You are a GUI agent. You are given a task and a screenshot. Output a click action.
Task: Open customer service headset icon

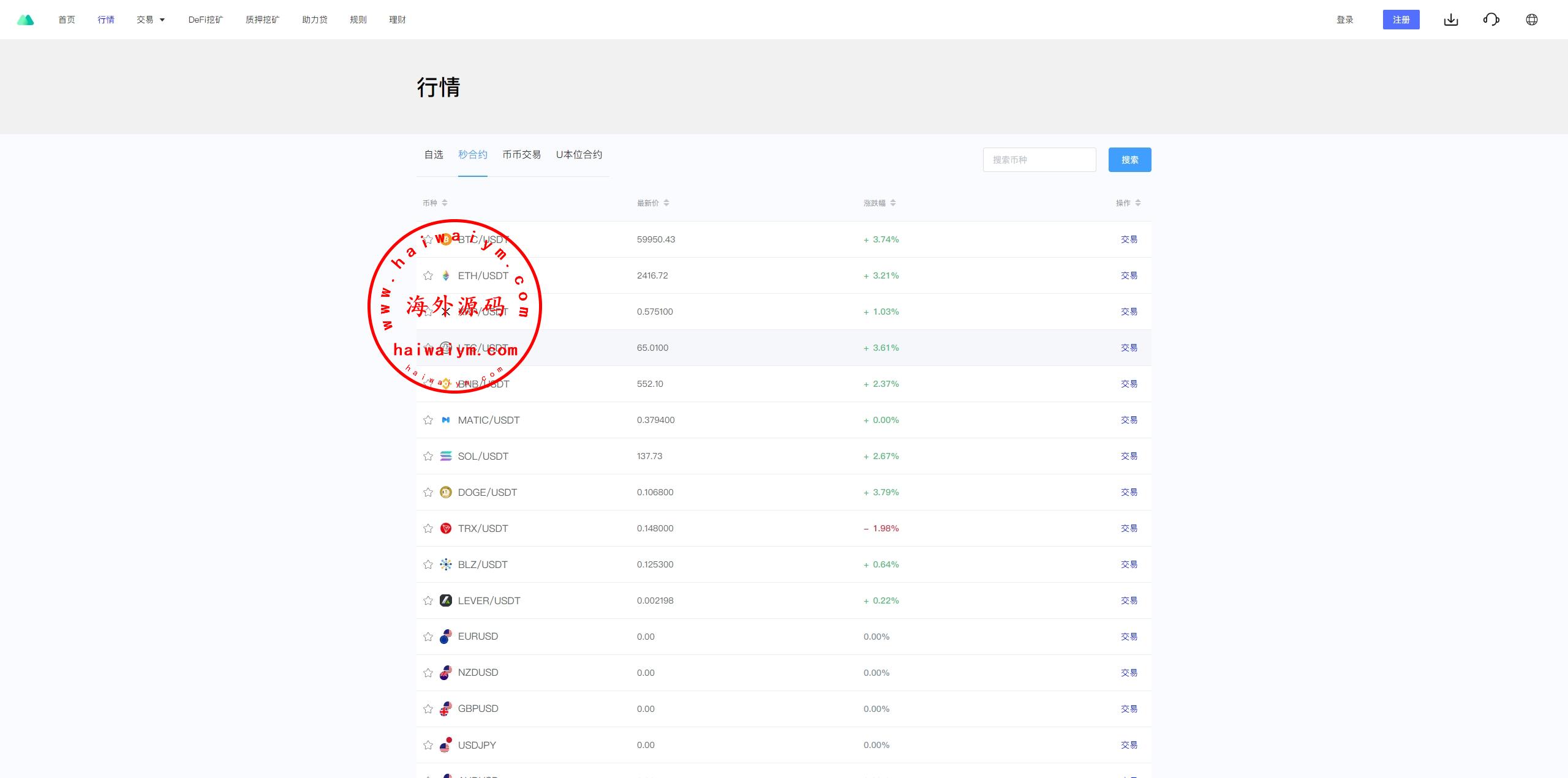pos(1491,20)
